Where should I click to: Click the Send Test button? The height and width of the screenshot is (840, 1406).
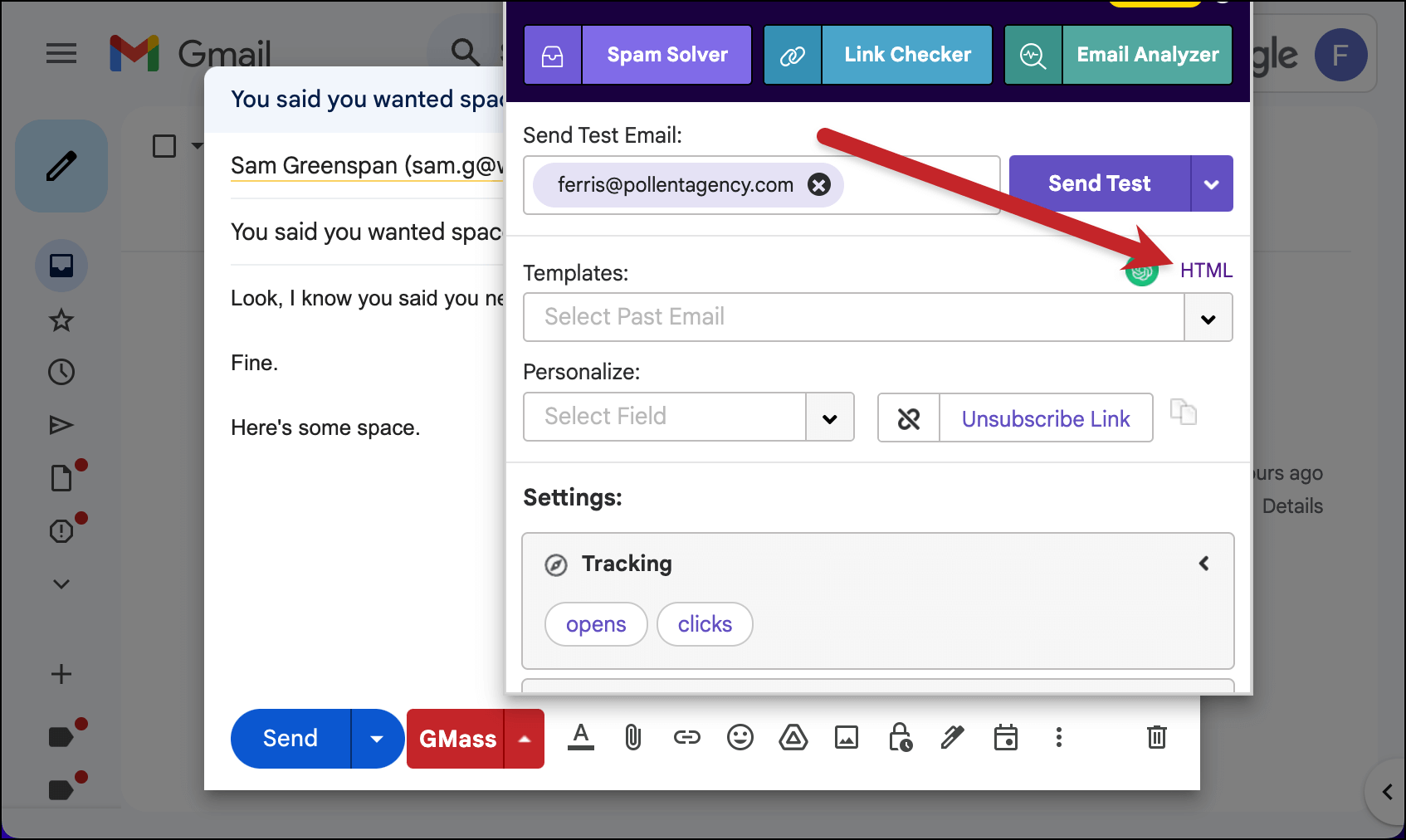[x=1100, y=183]
